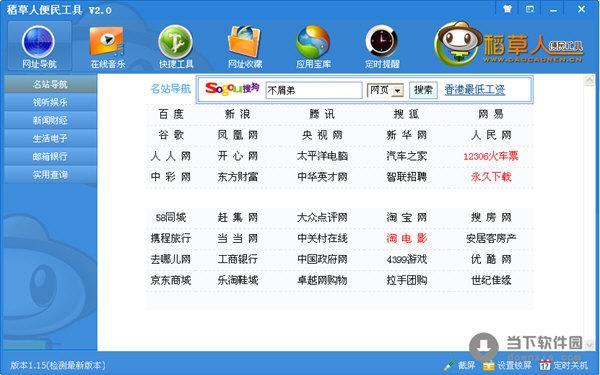Open the 中关村在线 site link
The height and width of the screenshot is (375, 600).
322,238
